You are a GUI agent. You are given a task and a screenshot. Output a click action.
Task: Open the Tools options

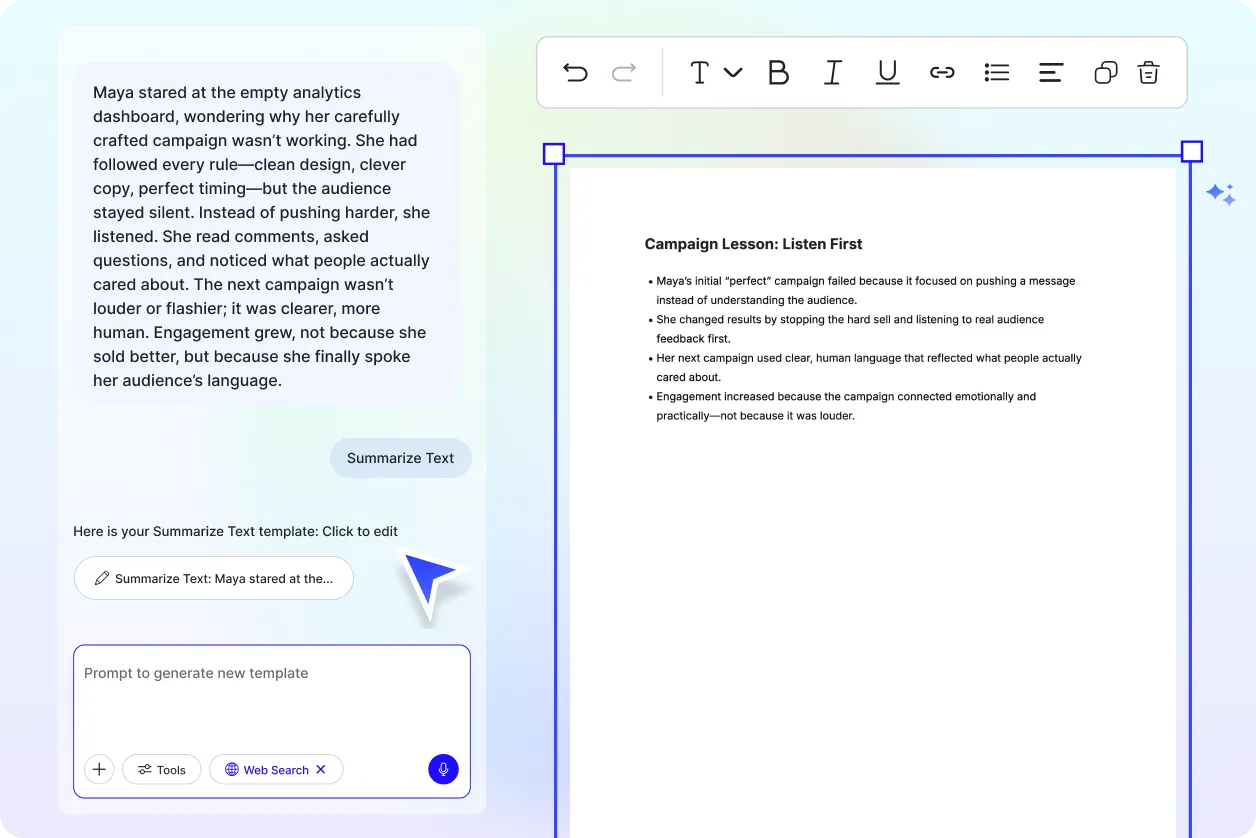tap(162, 769)
